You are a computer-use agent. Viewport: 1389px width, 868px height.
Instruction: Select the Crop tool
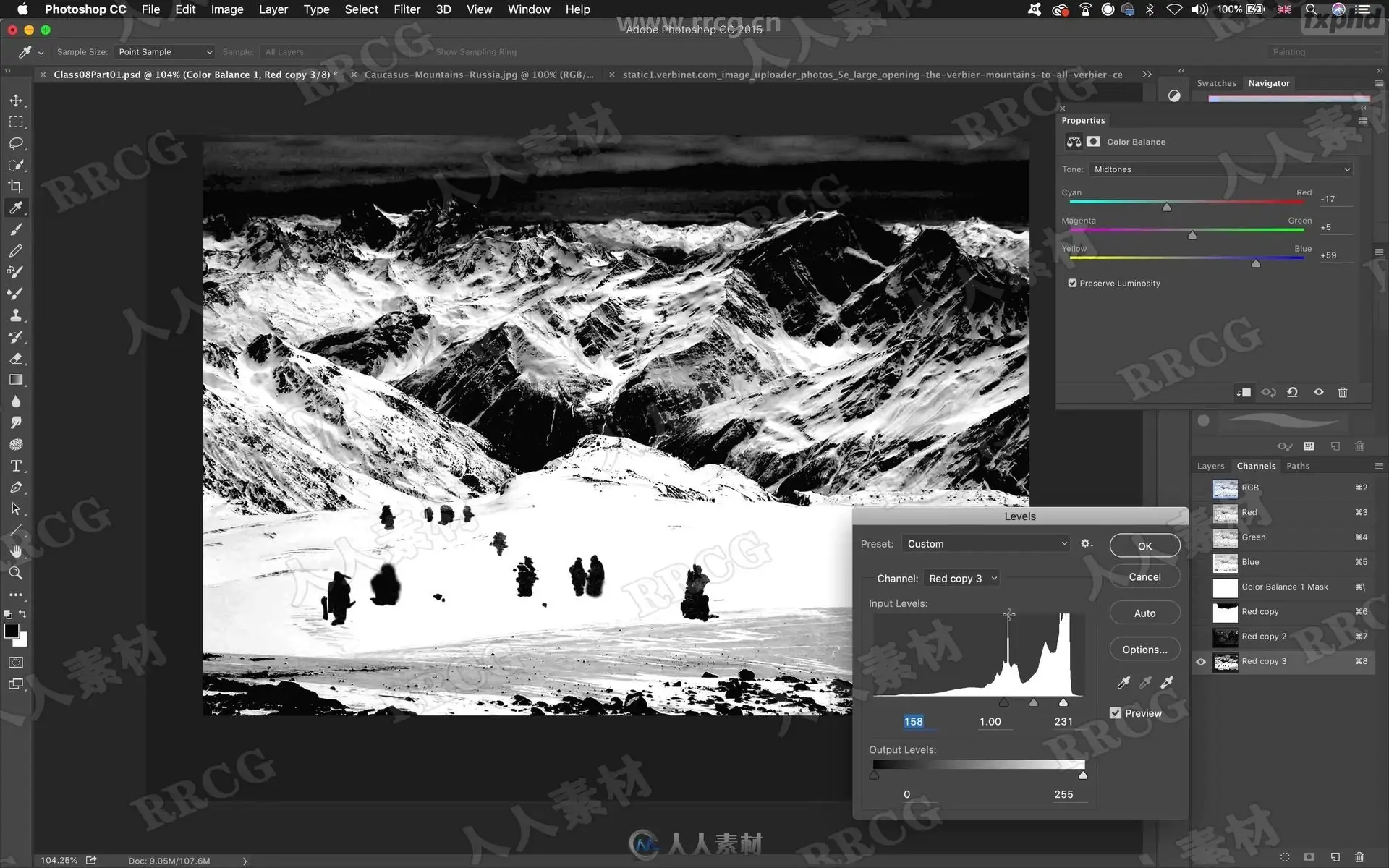coord(16,186)
